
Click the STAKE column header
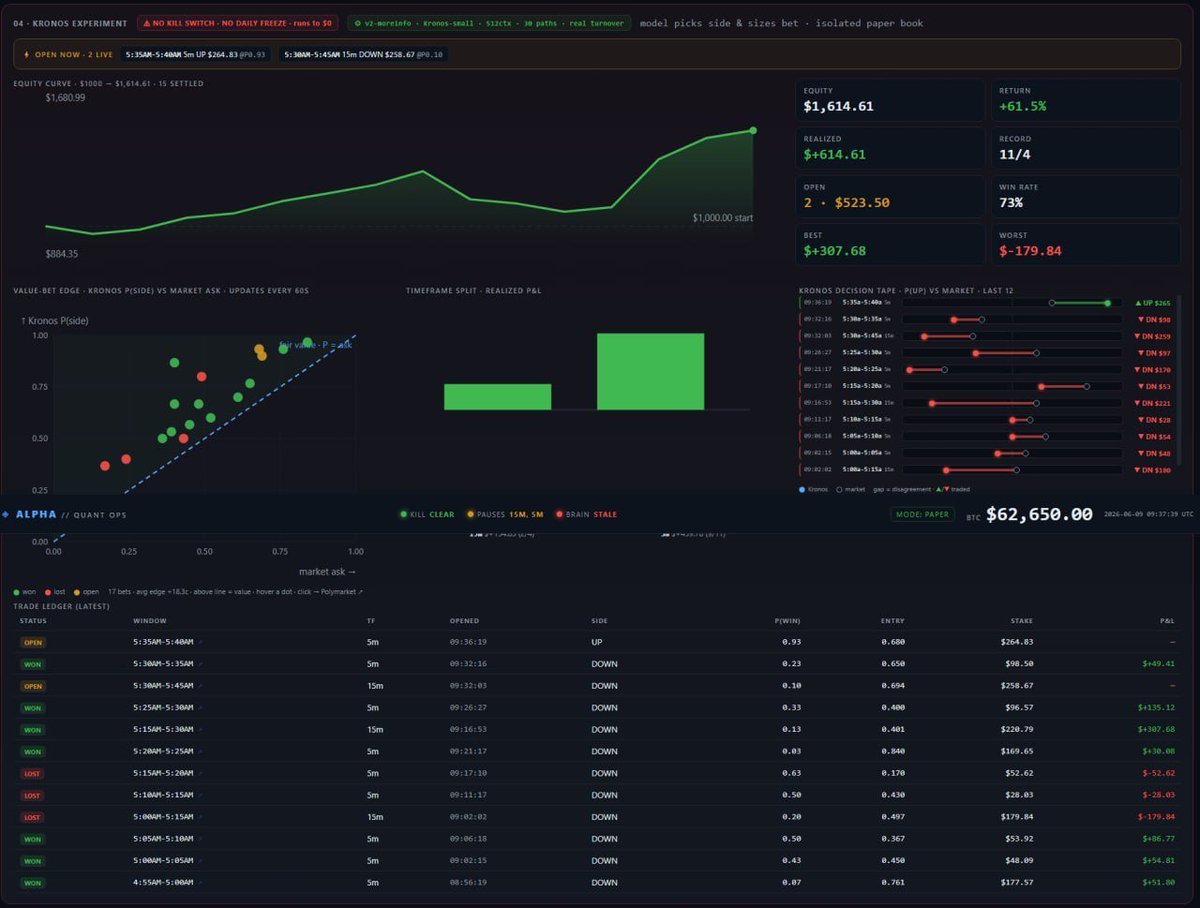coord(1021,621)
